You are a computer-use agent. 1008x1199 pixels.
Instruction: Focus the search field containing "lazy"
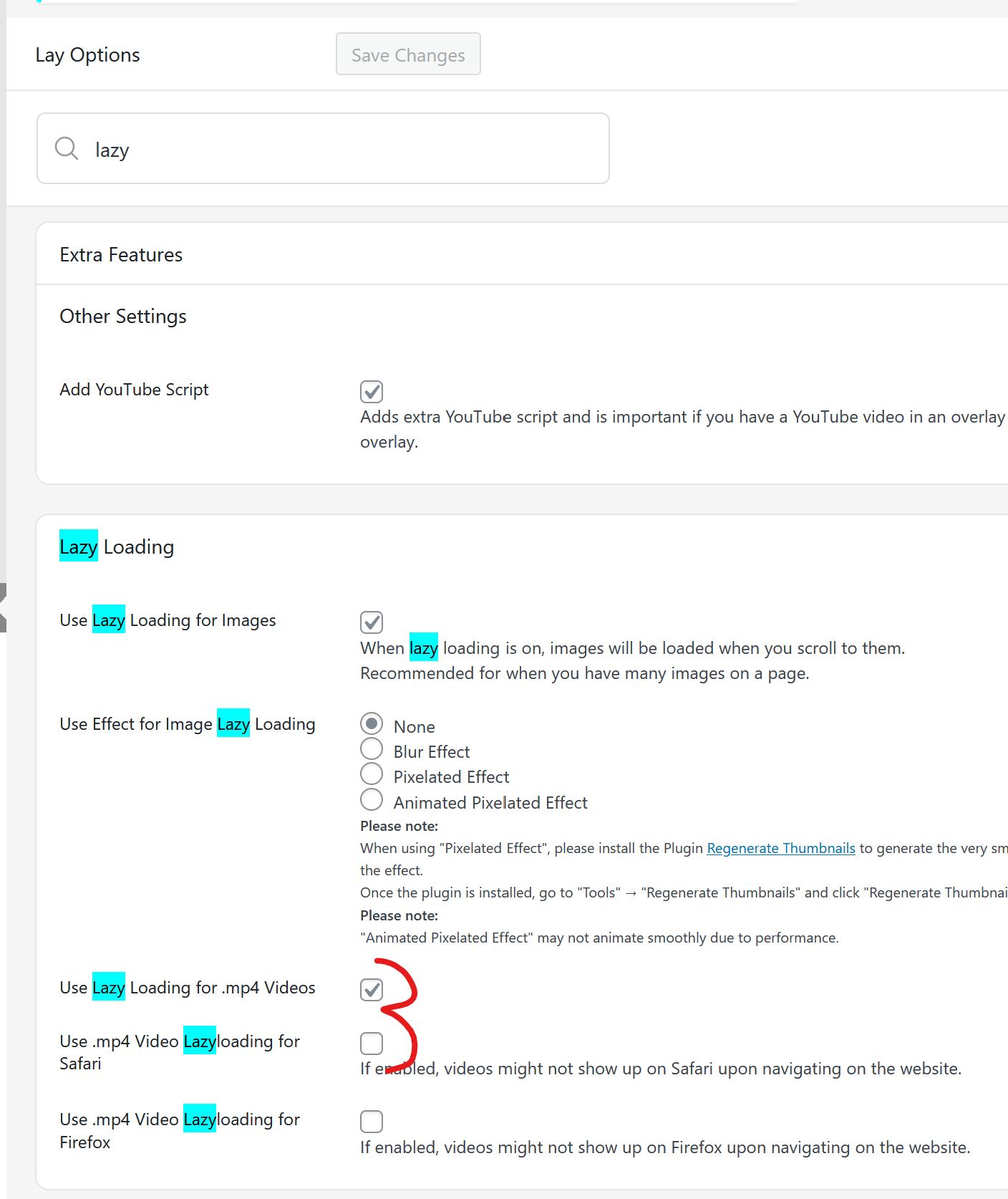click(x=344, y=149)
